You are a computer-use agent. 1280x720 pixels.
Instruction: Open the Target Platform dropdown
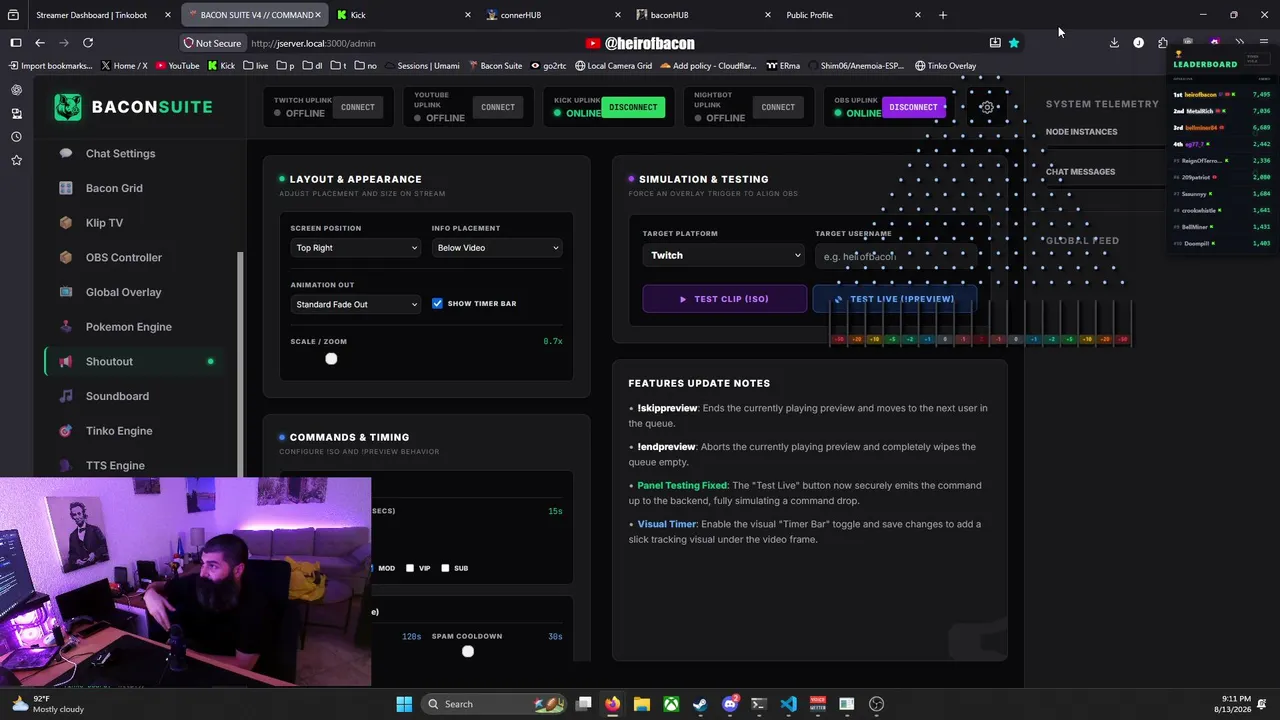(x=724, y=255)
